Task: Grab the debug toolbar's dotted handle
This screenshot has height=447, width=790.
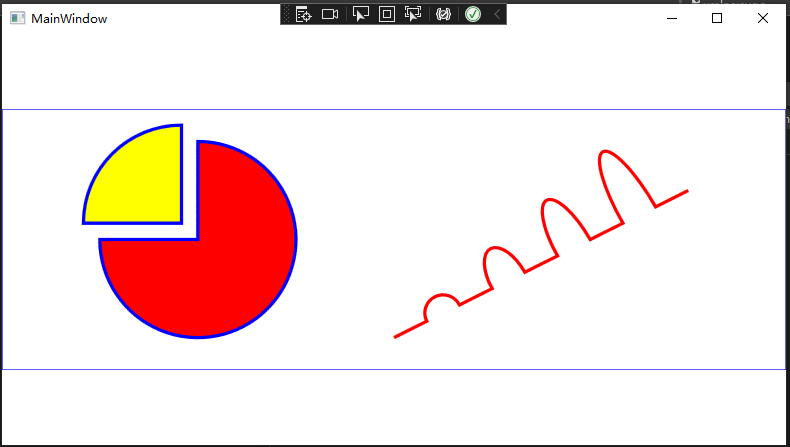Action: click(x=287, y=15)
